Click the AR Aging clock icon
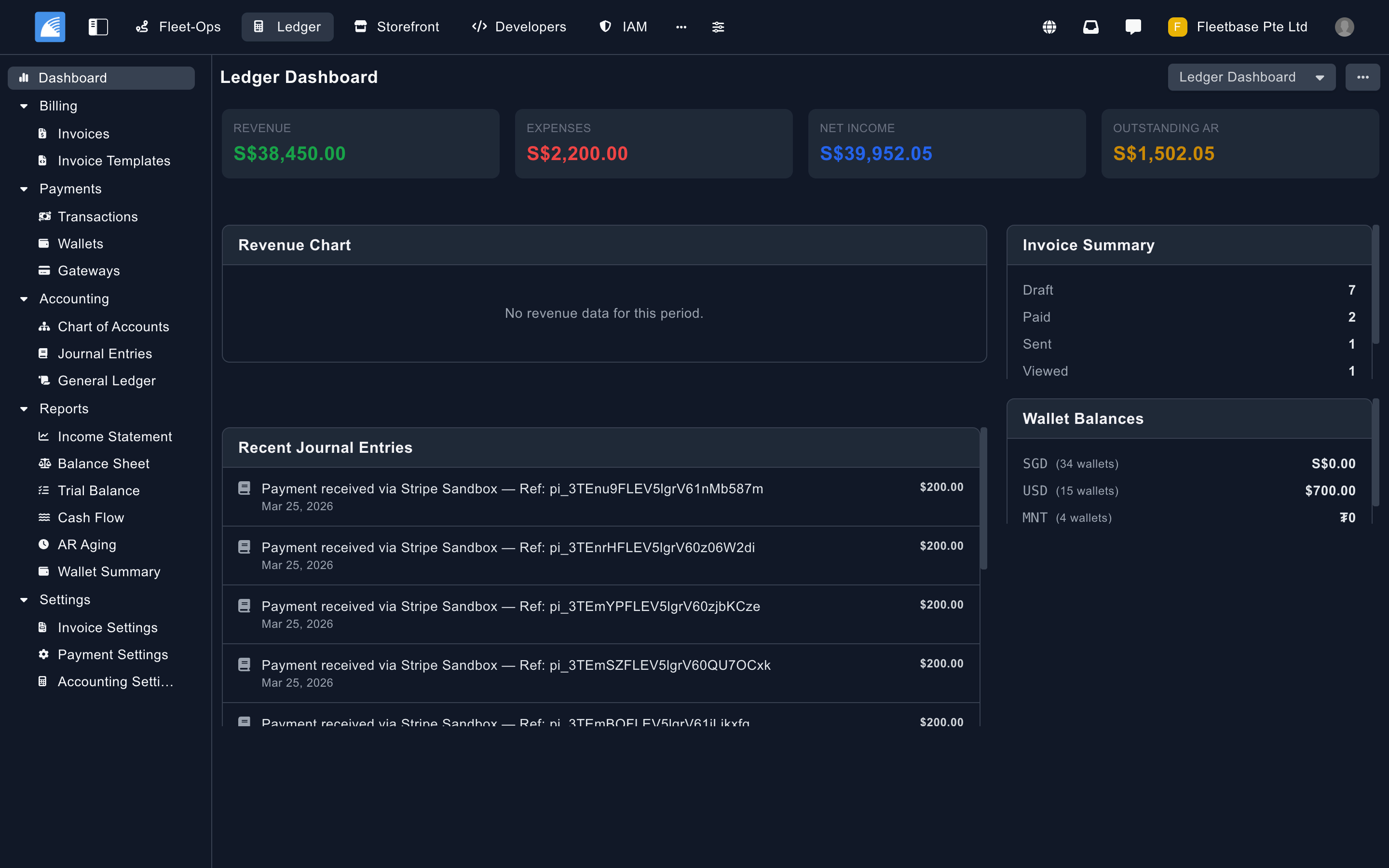 coord(43,544)
